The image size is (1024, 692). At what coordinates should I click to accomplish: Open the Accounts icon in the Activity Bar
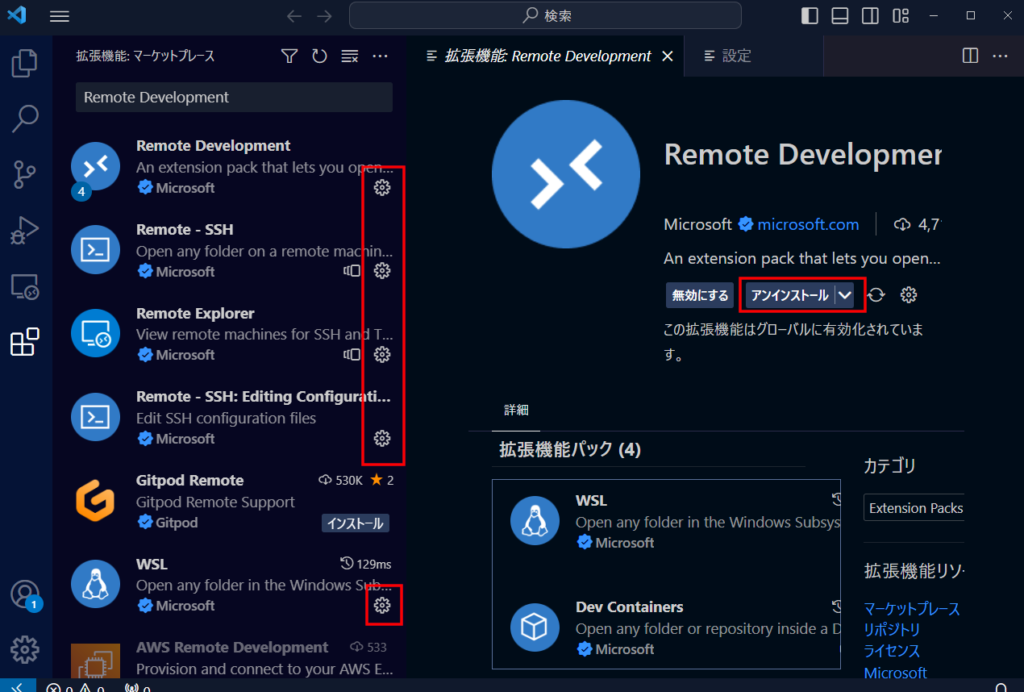(25, 592)
